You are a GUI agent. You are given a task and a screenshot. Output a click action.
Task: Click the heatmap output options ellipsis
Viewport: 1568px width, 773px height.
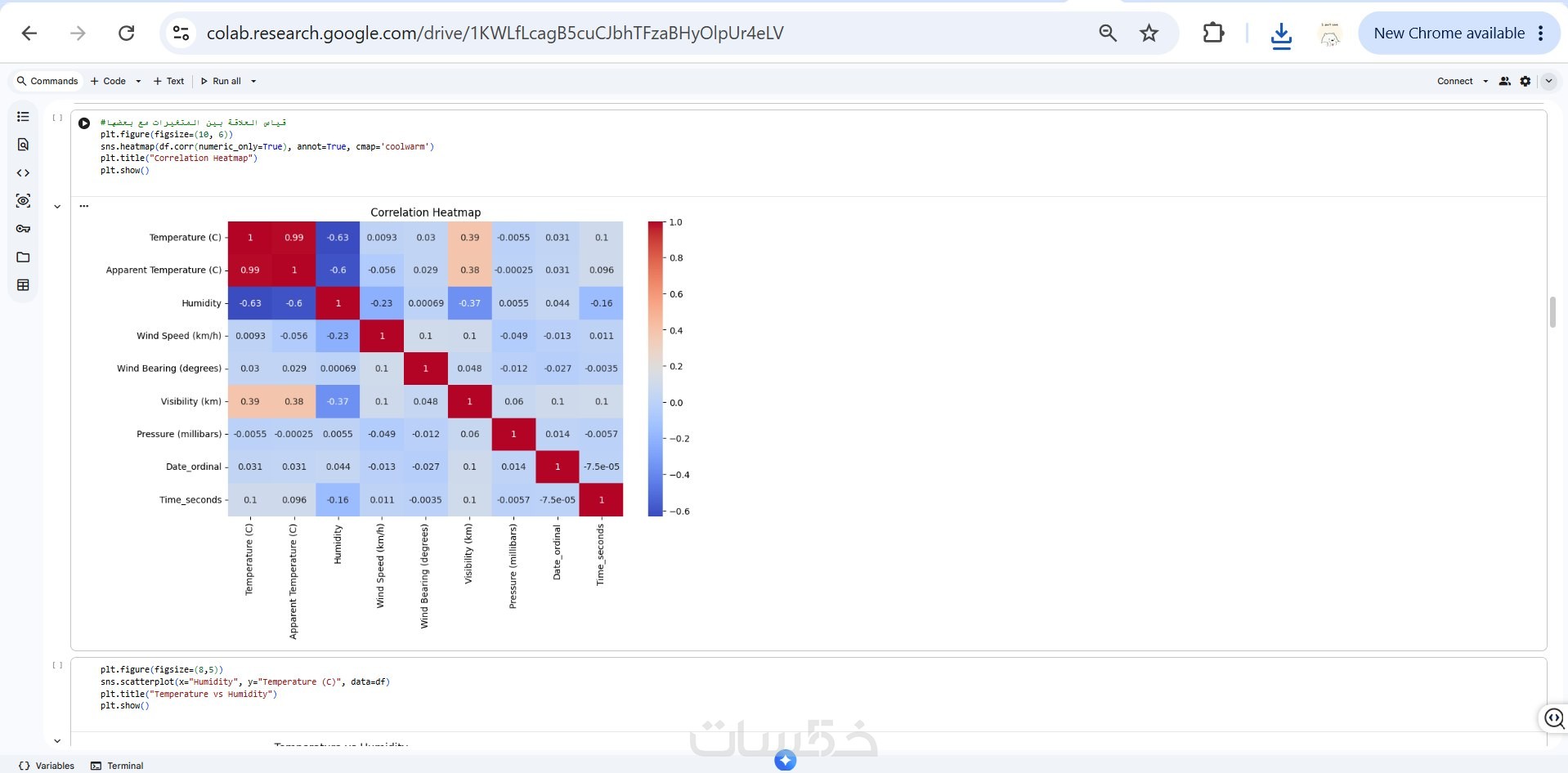coord(84,206)
